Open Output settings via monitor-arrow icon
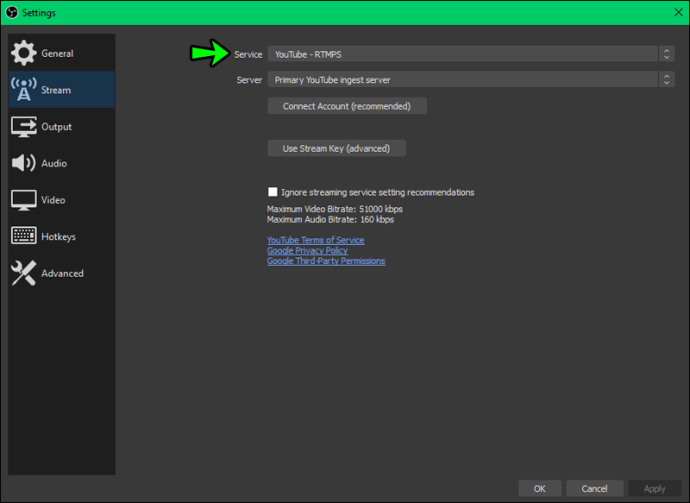This screenshot has width=690, height=503. 24,126
